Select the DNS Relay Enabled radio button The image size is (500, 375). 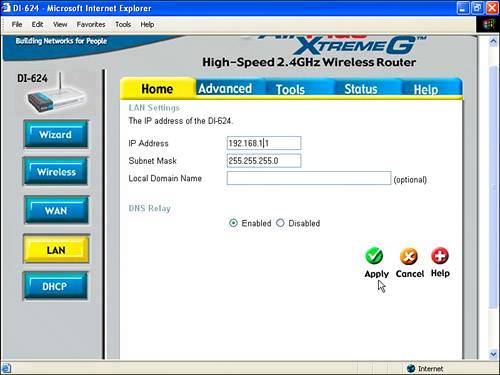[233, 223]
